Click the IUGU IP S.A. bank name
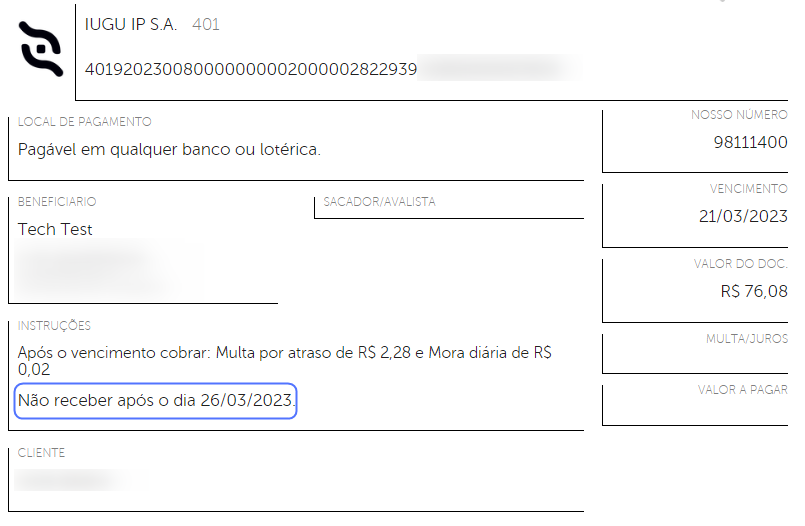Image resolution: width=805 pixels, height=526 pixels. coord(130,24)
